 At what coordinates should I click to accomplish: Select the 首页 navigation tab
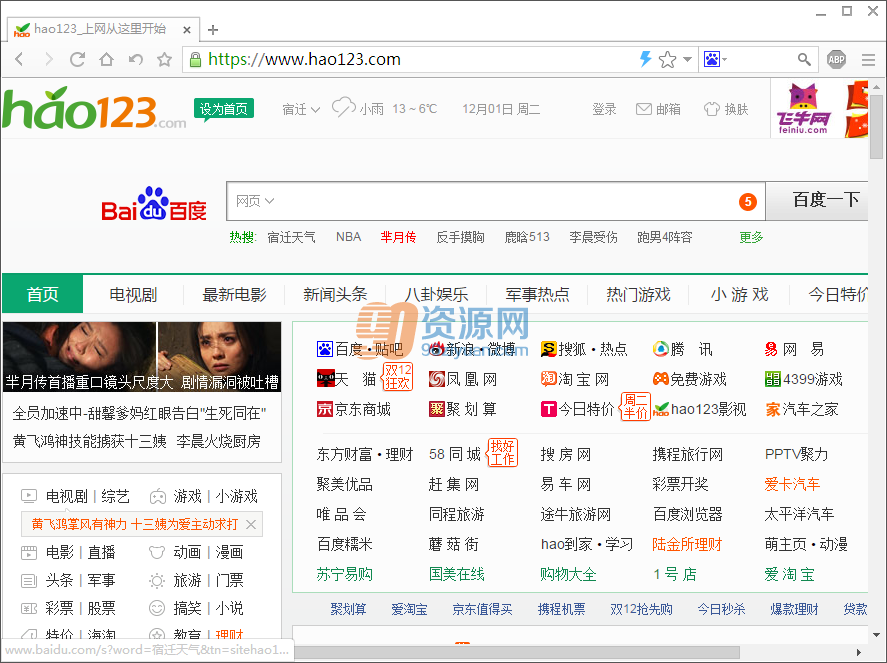pyautogui.click(x=42, y=294)
